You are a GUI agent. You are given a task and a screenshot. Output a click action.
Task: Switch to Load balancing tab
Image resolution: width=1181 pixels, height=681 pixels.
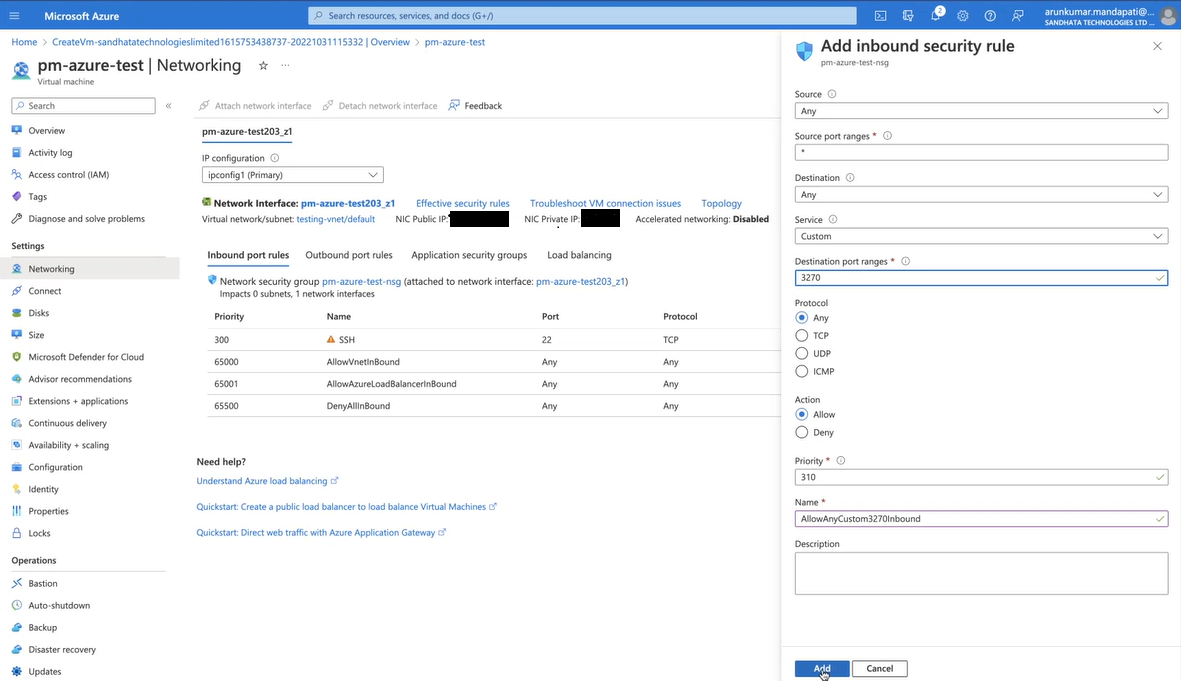[579, 255]
